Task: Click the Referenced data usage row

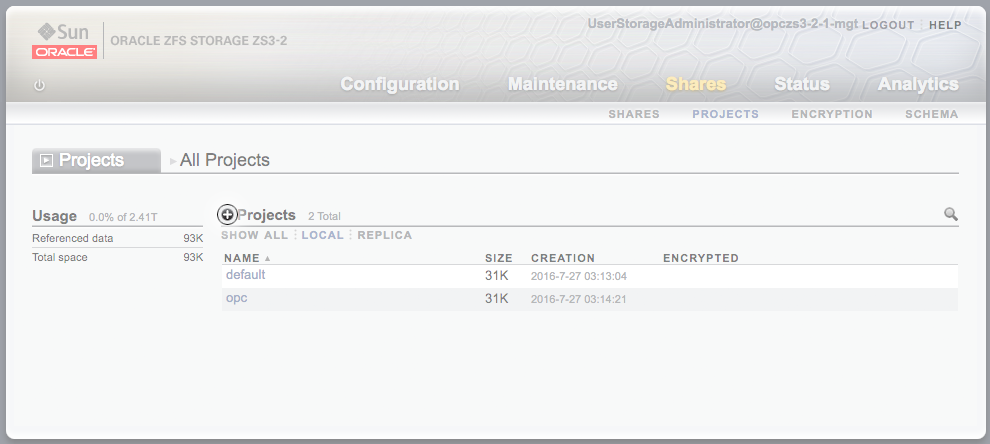Action: click(x=117, y=239)
